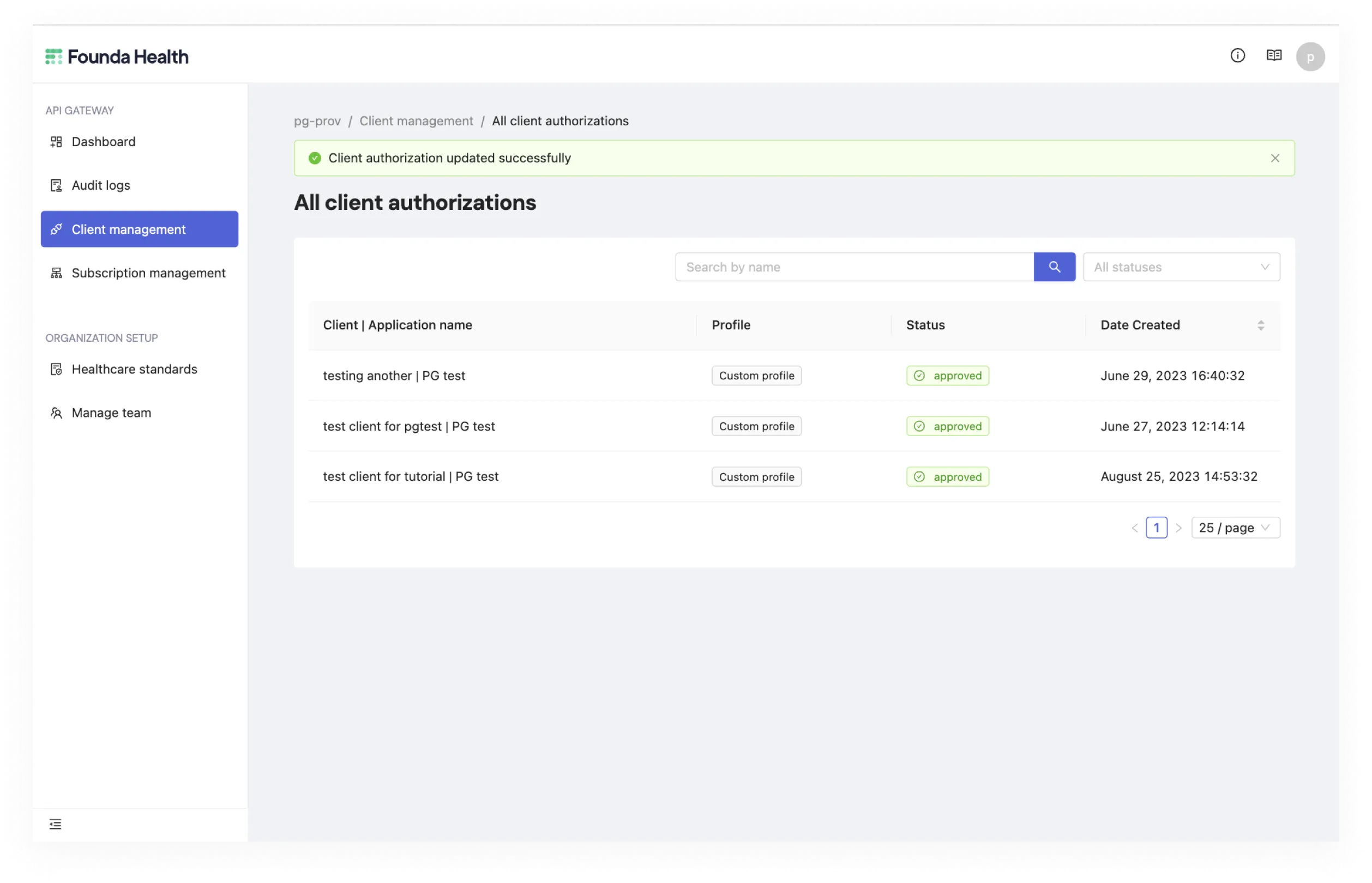Screen dimensions: 1372x883
Task: Click approved status for pgtest client
Action: [x=948, y=426]
